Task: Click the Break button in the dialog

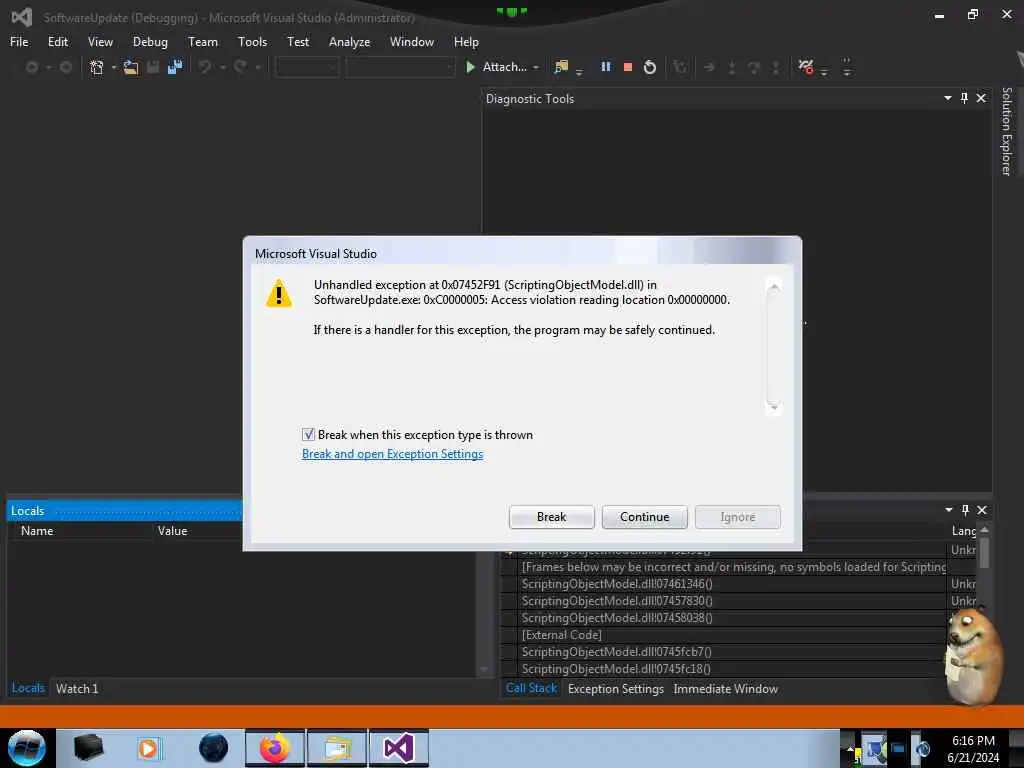Action: (551, 517)
